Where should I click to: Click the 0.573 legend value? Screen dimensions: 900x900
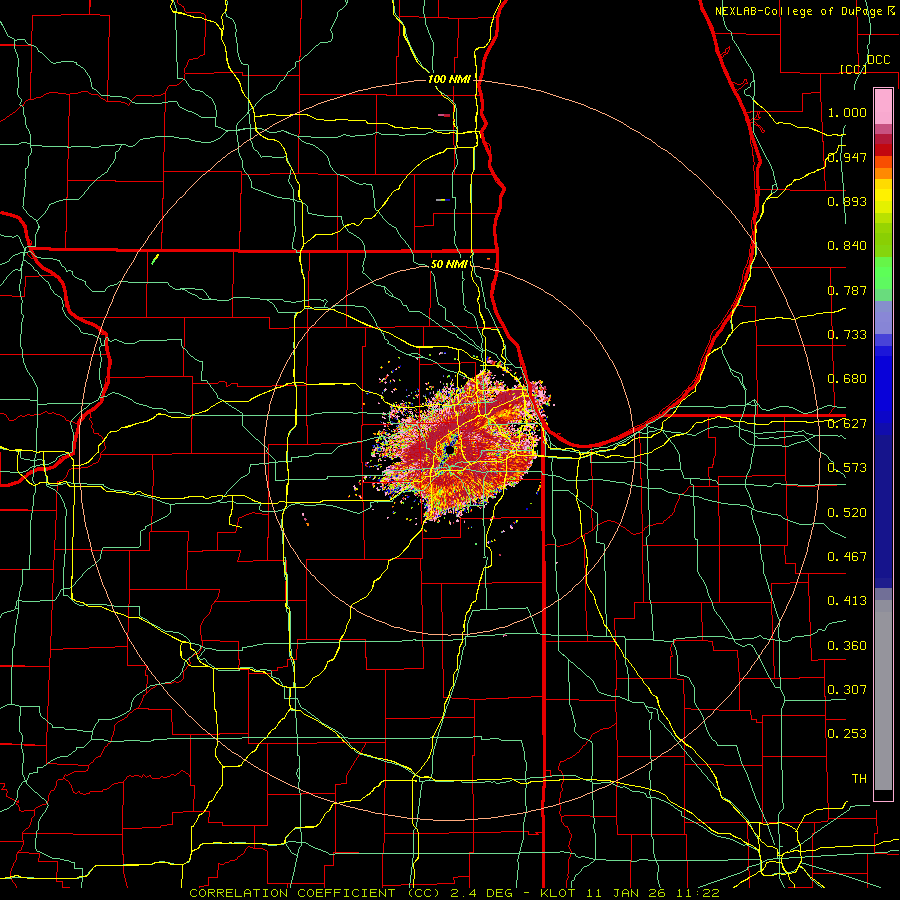tap(847, 468)
